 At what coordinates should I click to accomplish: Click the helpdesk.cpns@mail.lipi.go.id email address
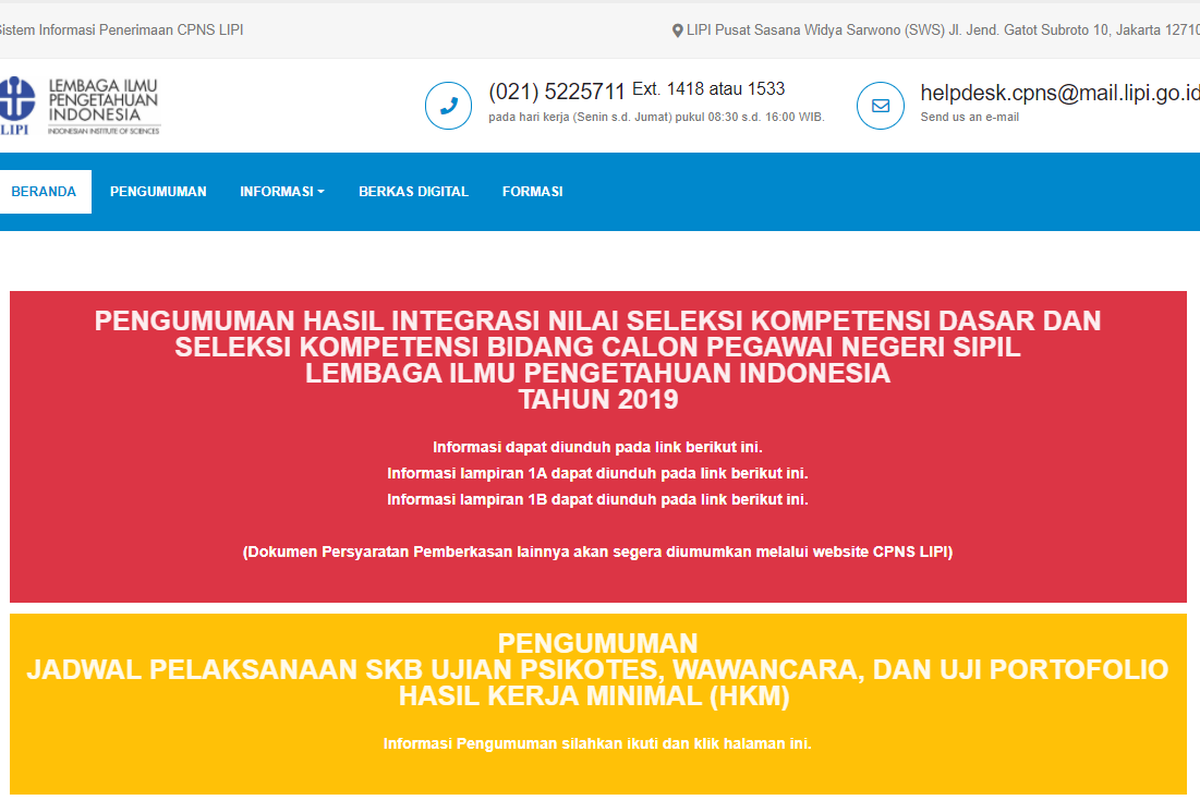(x=1058, y=93)
